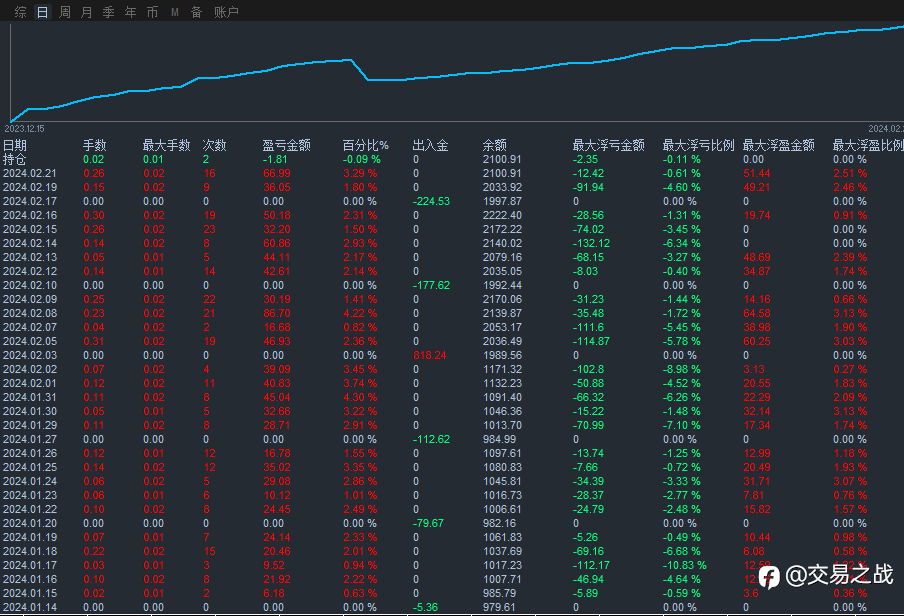Screen dimensions: 904x616
Task: Open the 周 weekly tab
Action: (65, 12)
